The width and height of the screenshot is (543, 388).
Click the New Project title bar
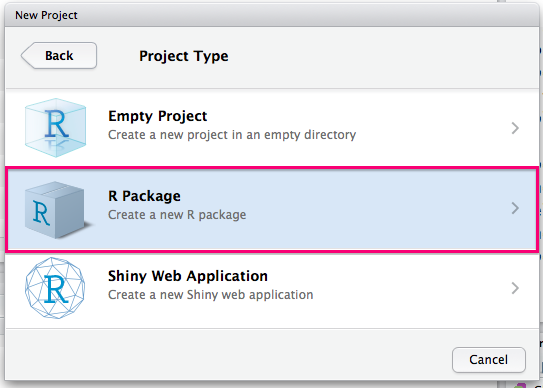pos(272,15)
